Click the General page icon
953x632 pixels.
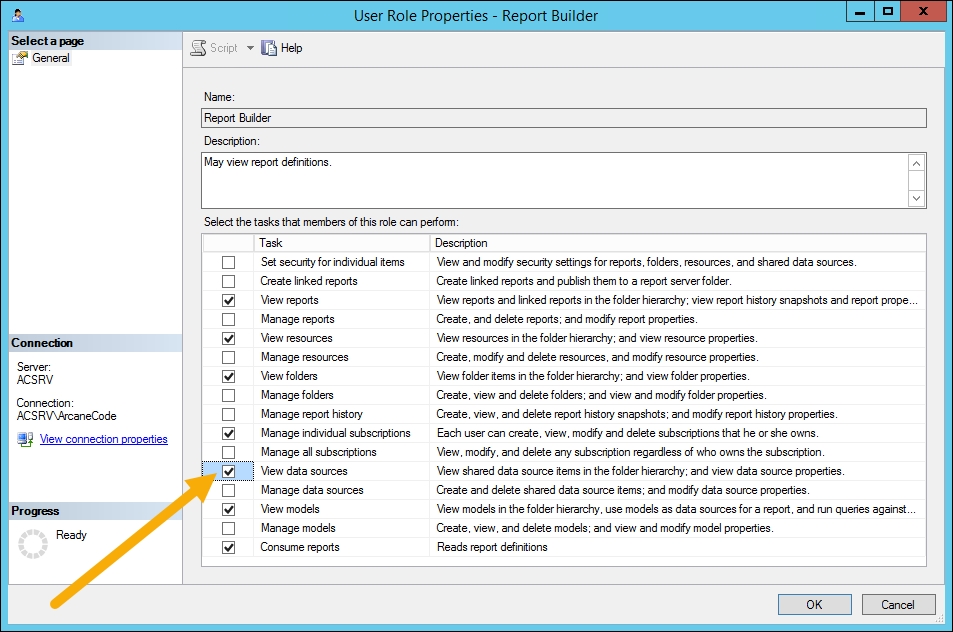[19, 58]
